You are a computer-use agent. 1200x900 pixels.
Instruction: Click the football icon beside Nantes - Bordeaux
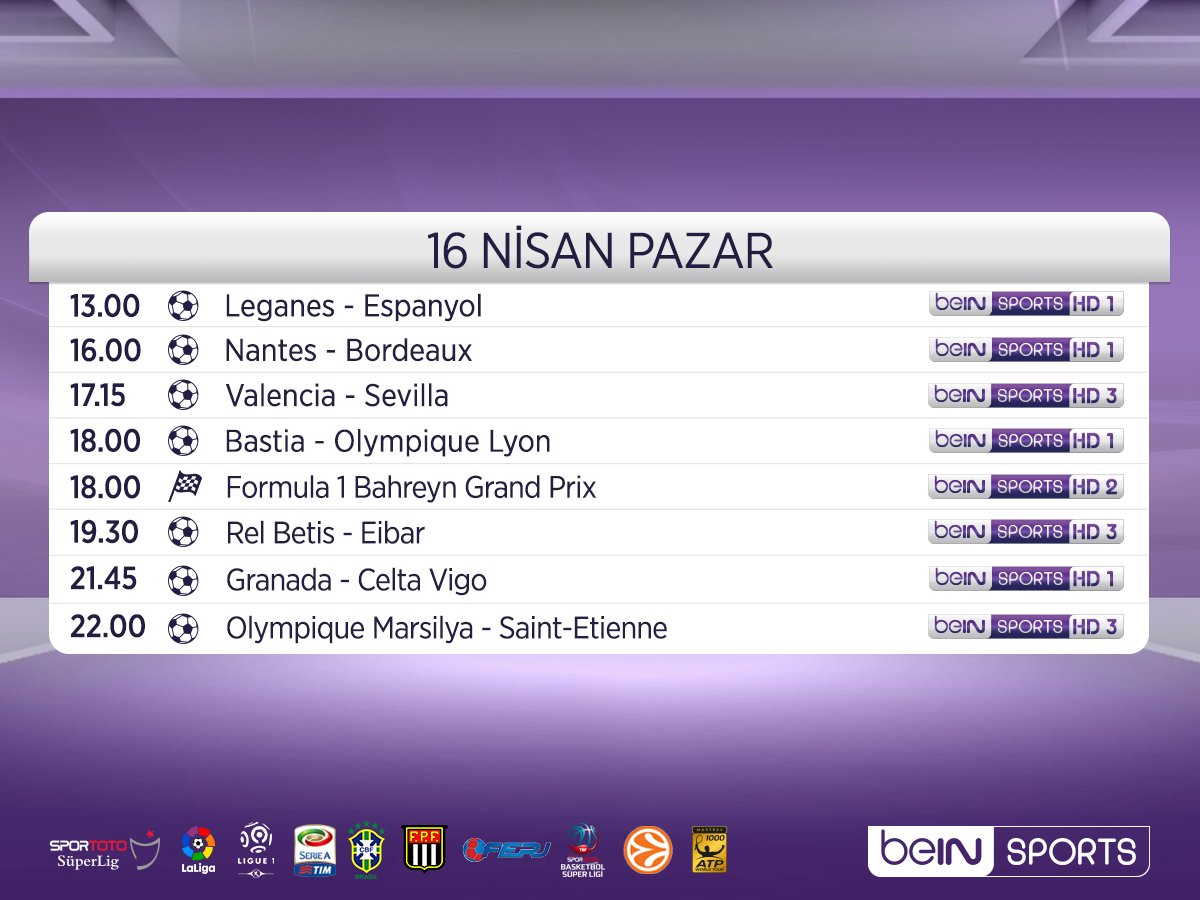click(x=183, y=350)
